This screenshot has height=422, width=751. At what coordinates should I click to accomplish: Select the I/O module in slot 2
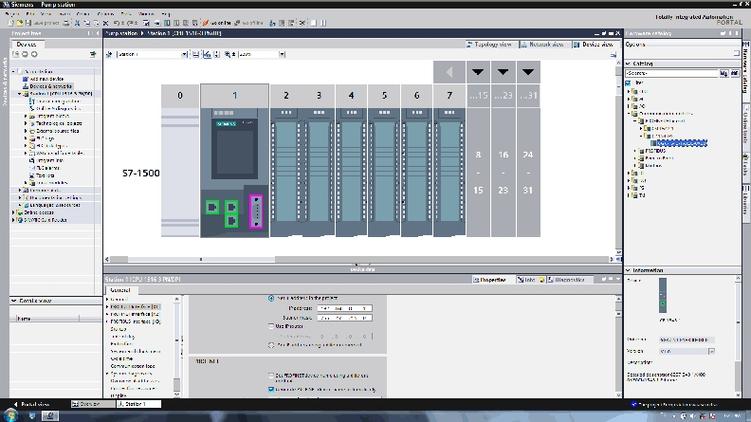tap(286, 172)
